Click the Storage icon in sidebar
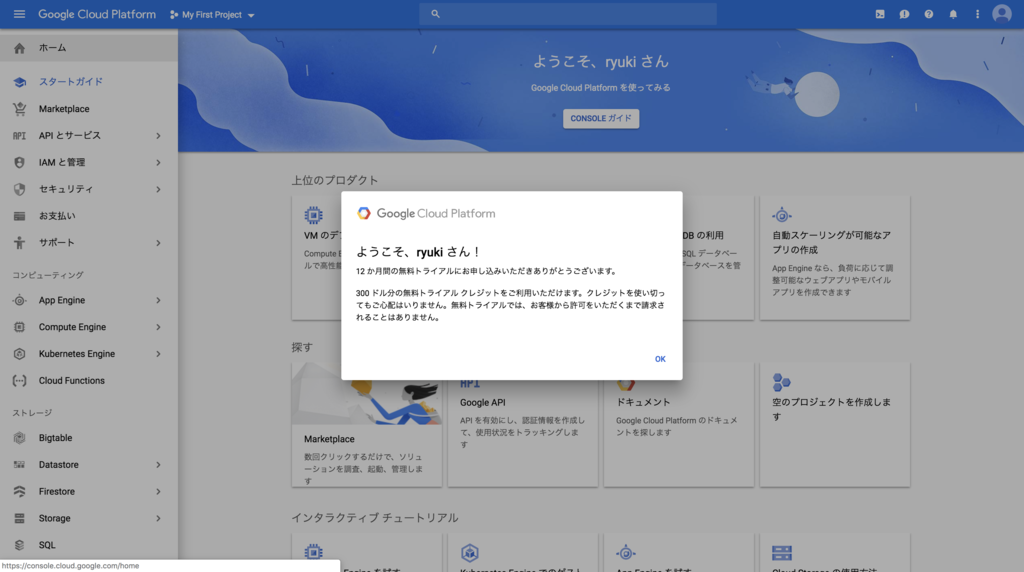This screenshot has height=572, width=1024. (x=20, y=518)
